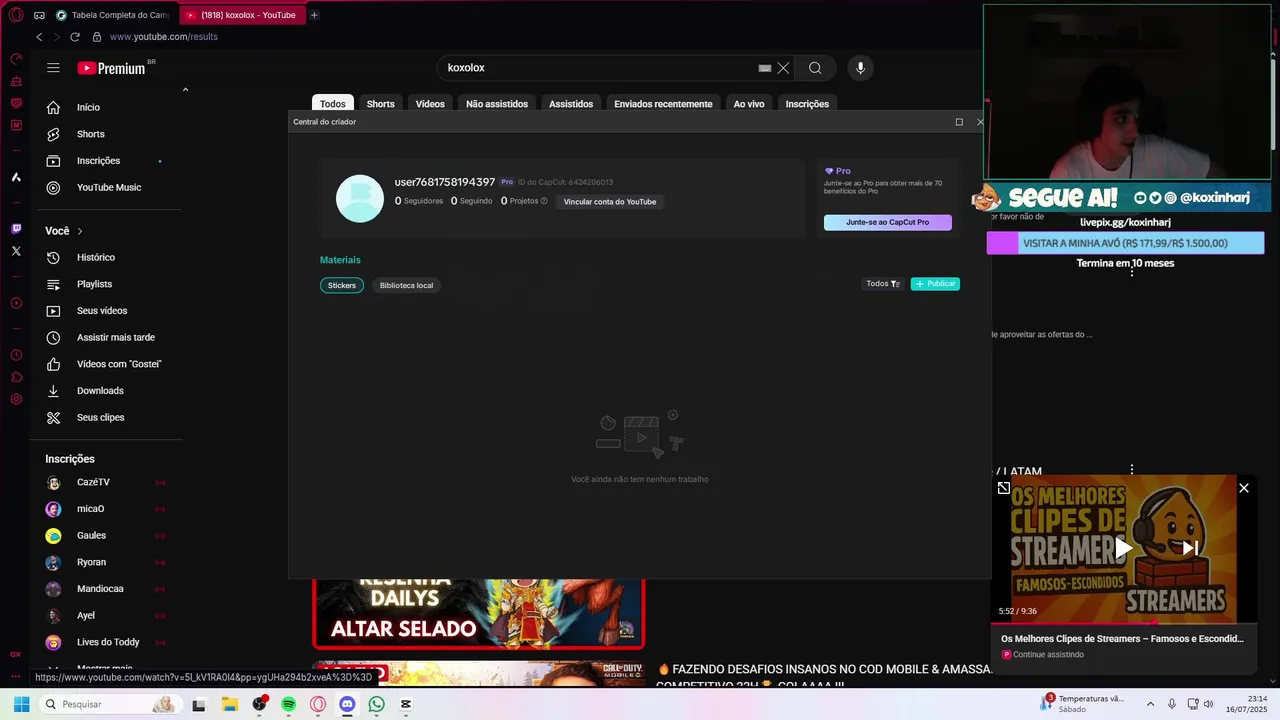Launch YouTube Music from the sidebar
1280x720 pixels.
point(107,187)
